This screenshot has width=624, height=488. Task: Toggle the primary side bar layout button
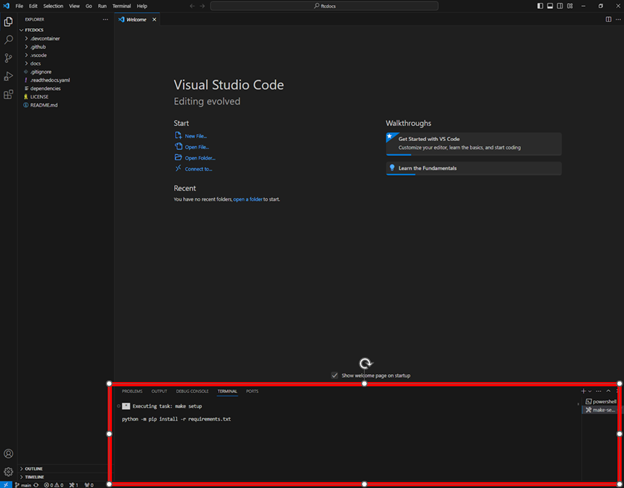540,6
